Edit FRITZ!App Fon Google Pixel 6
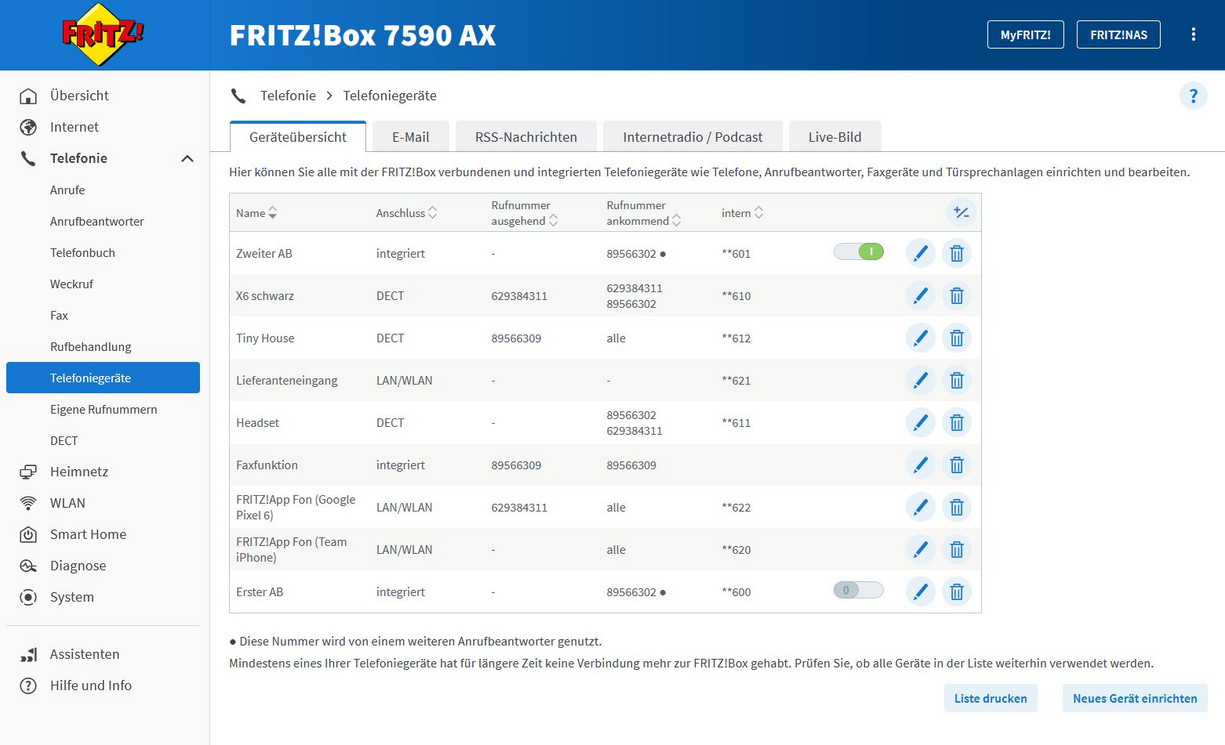The image size is (1225, 745). point(920,507)
